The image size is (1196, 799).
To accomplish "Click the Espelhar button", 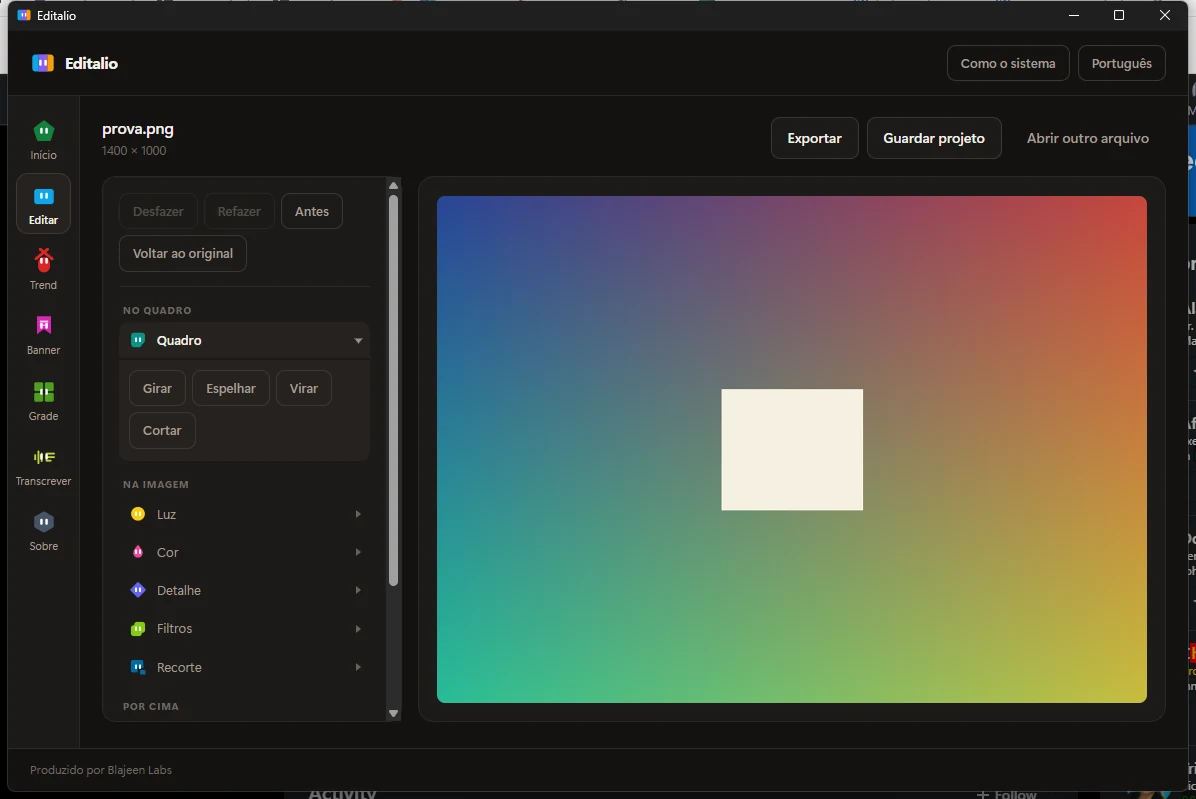I will pyautogui.click(x=230, y=388).
